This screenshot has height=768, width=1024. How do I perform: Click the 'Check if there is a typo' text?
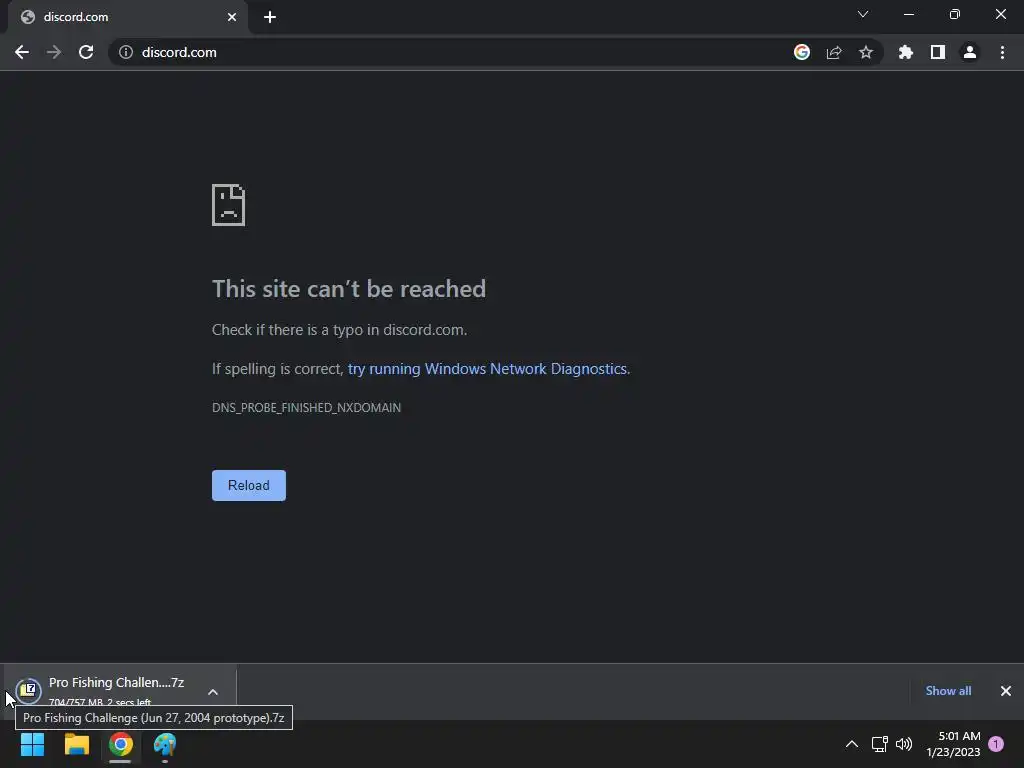340,330
